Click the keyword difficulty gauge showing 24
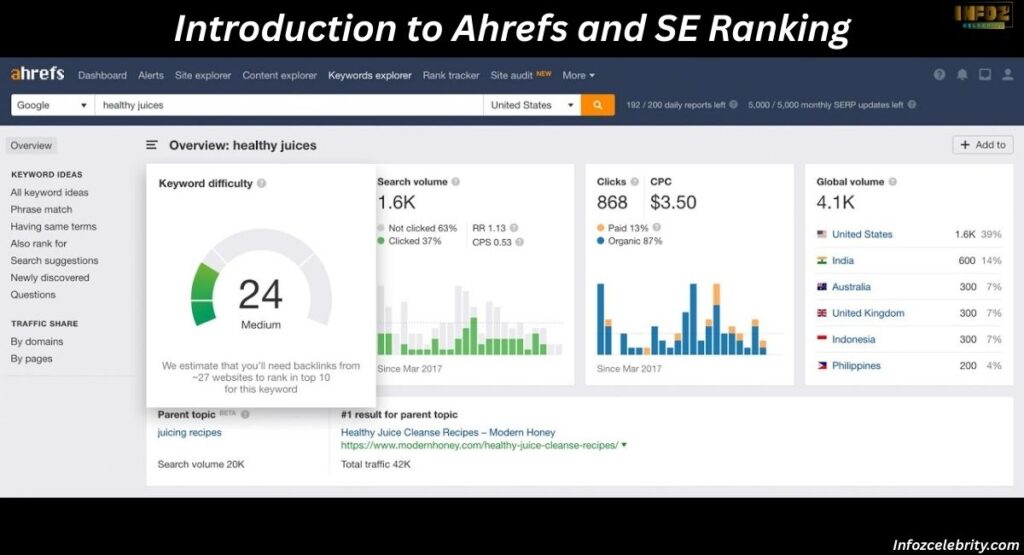The height and width of the screenshot is (555, 1024). click(261, 278)
